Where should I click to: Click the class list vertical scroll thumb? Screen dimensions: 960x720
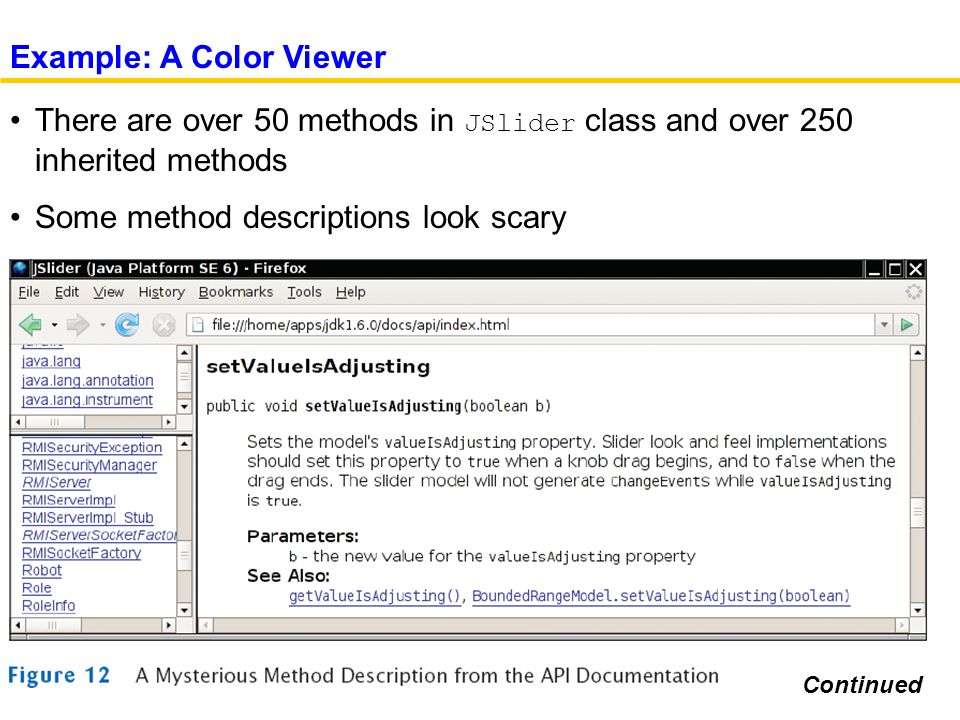(x=184, y=556)
